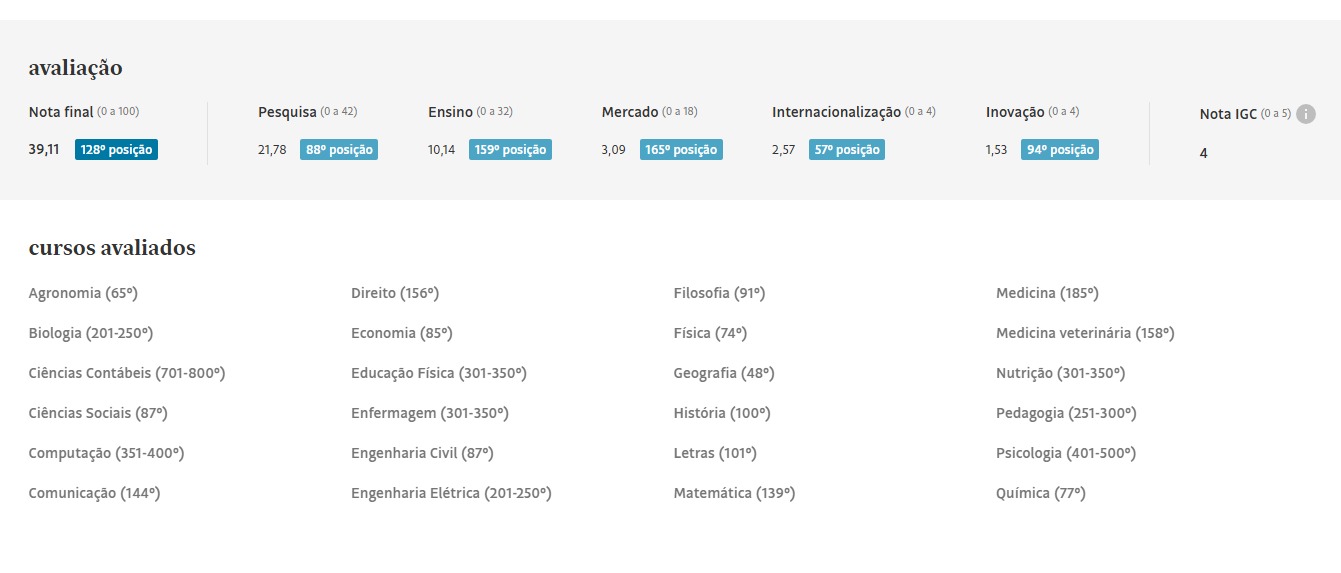Open the Matemática (139º) course link
Screen dimensions: 1341x573
[734, 493]
